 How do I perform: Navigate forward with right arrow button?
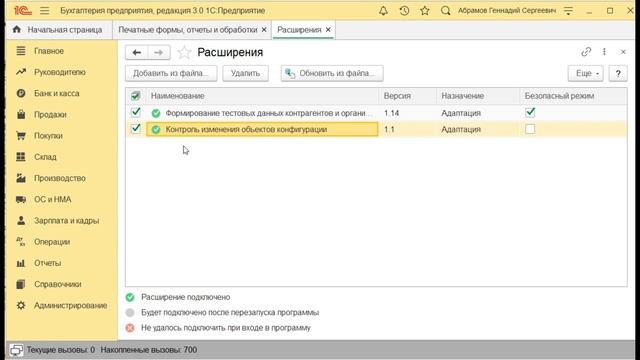point(159,52)
